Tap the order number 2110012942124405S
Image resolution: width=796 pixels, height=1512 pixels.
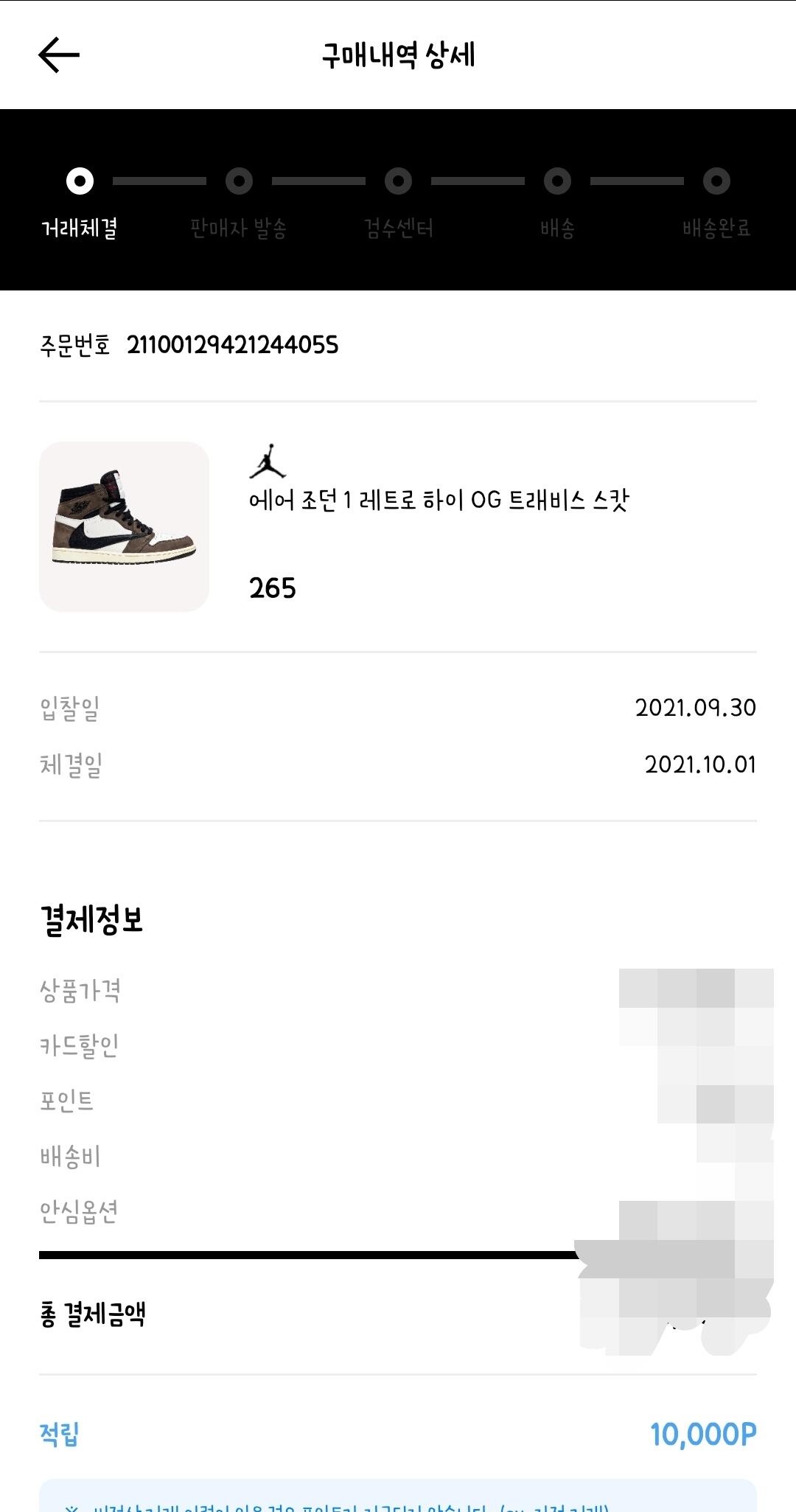coord(232,345)
